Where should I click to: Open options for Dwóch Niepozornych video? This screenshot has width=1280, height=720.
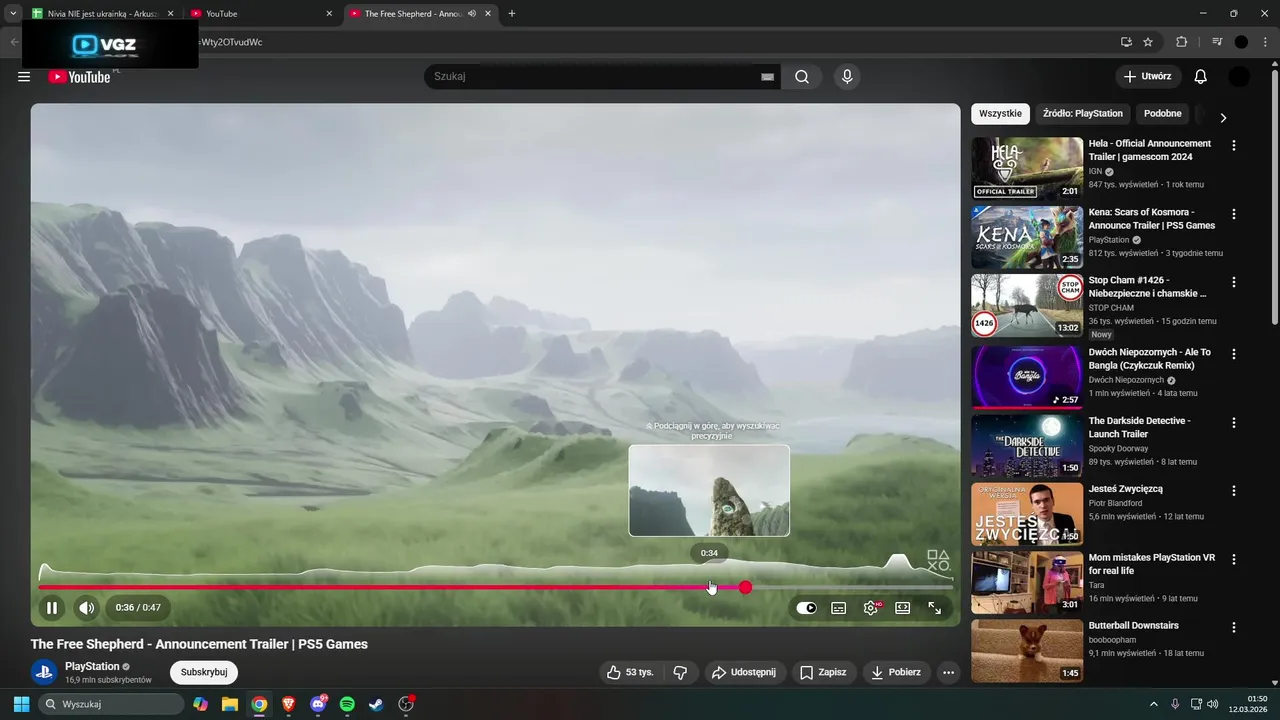[1233, 354]
